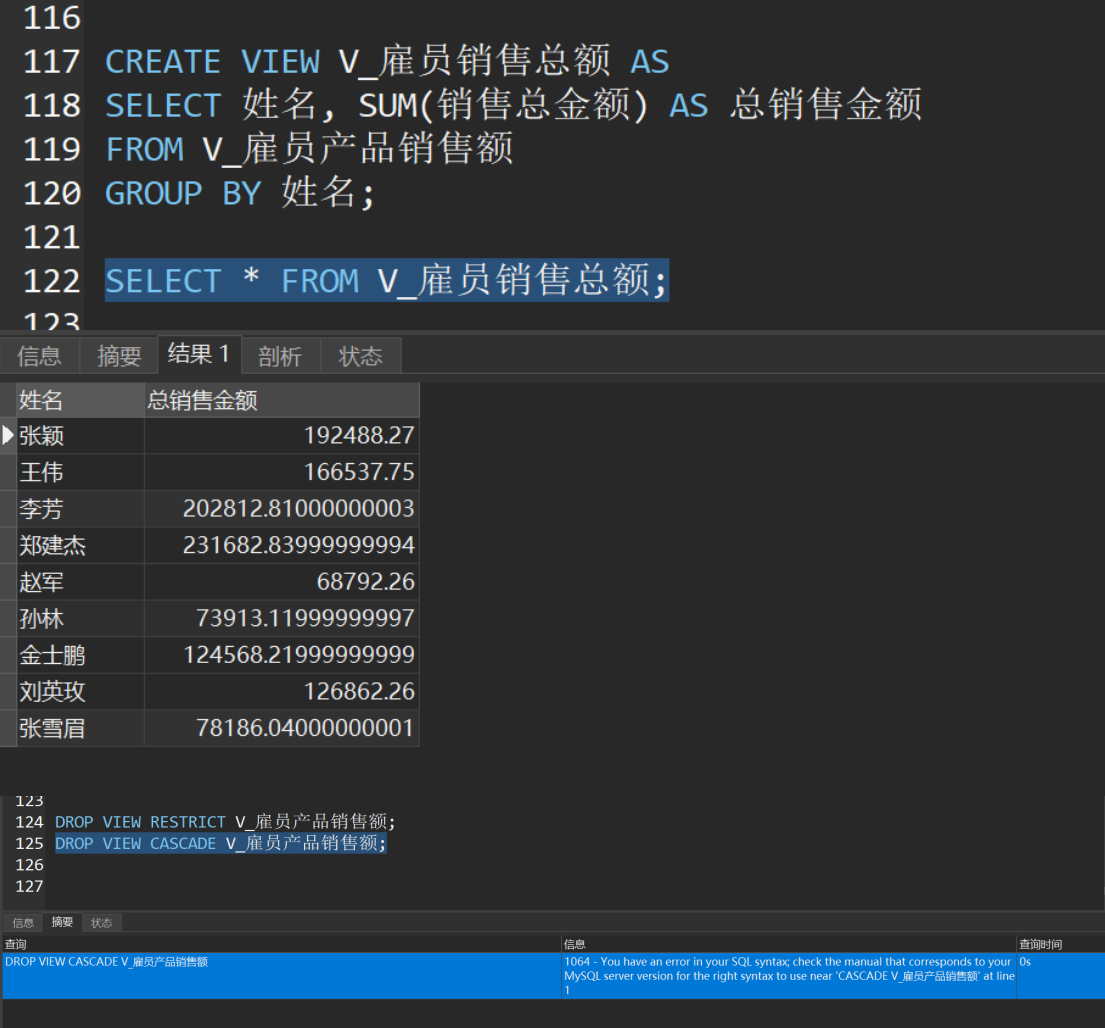Select the 刘英玫 name cell

click(x=80, y=692)
